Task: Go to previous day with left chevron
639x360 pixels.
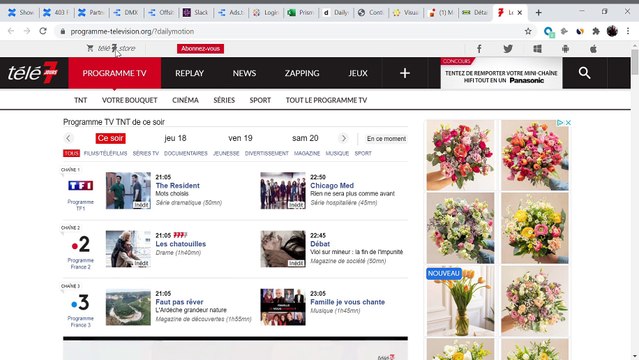Action: 68,138
